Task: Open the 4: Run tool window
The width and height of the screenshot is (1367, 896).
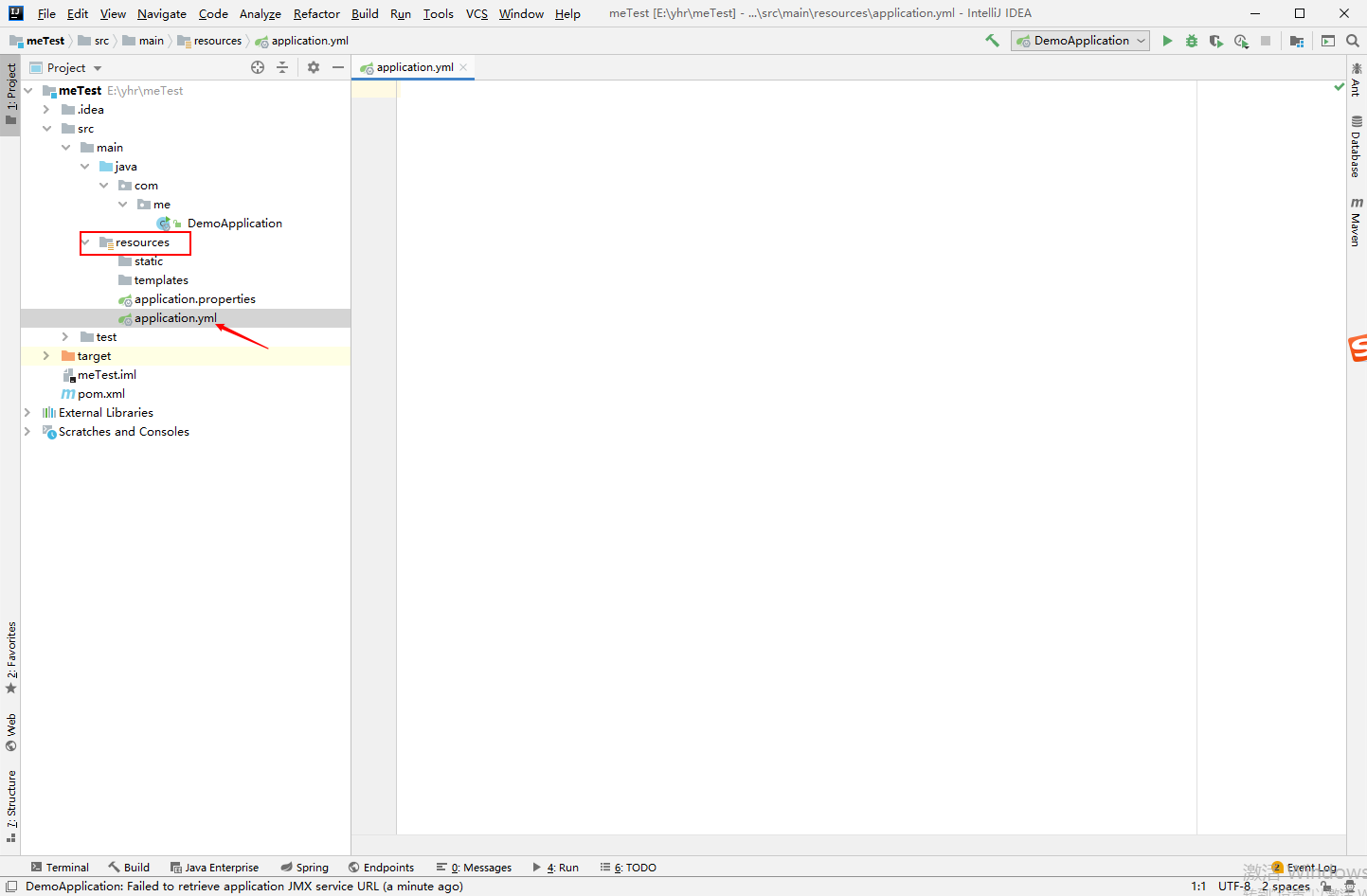Action: pos(555,868)
